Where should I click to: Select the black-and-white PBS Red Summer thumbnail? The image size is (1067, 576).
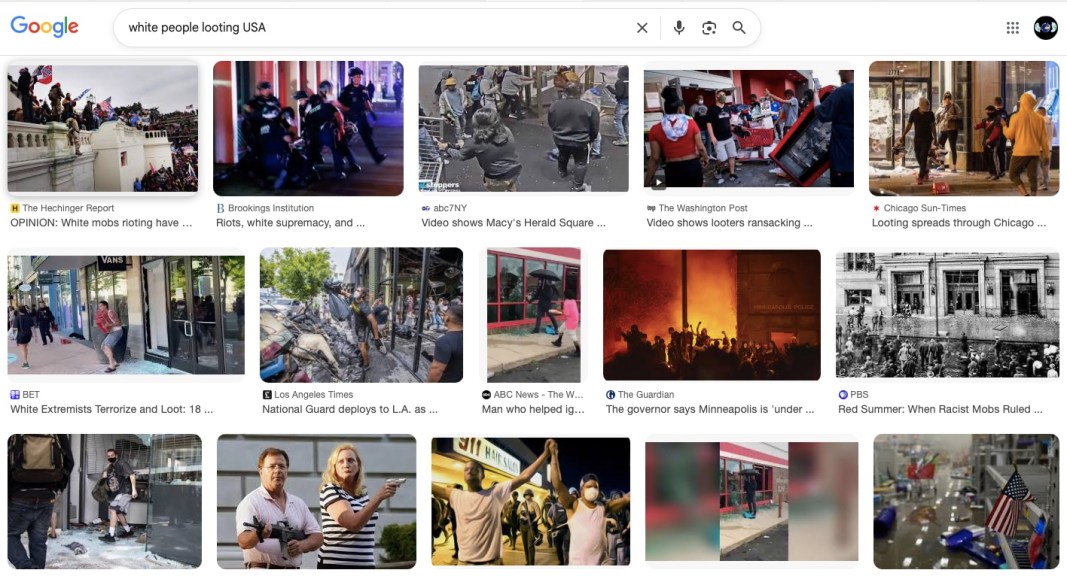click(x=947, y=315)
